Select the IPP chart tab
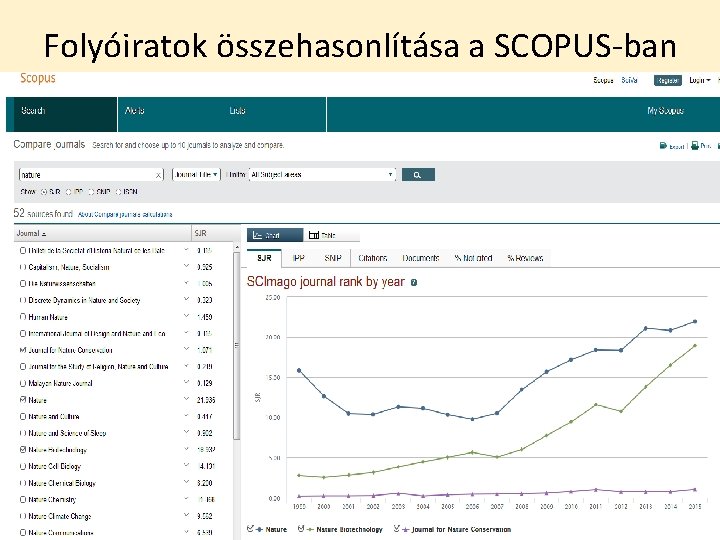 pos(298,258)
